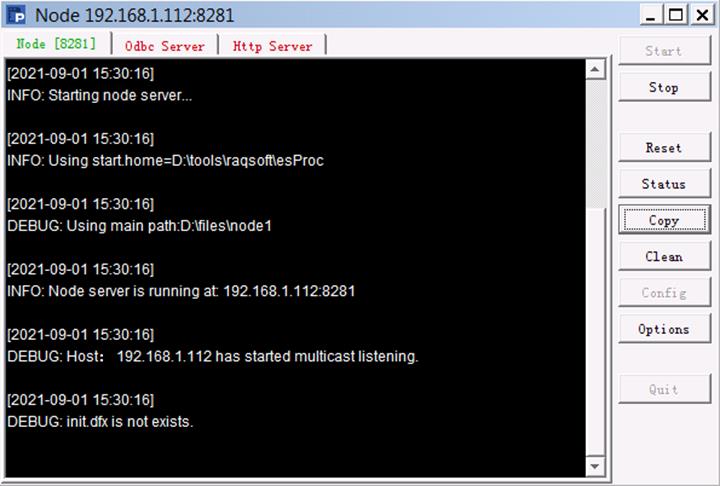The image size is (720, 486).
Task: Clean the console log
Action: [x=664, y=256]
